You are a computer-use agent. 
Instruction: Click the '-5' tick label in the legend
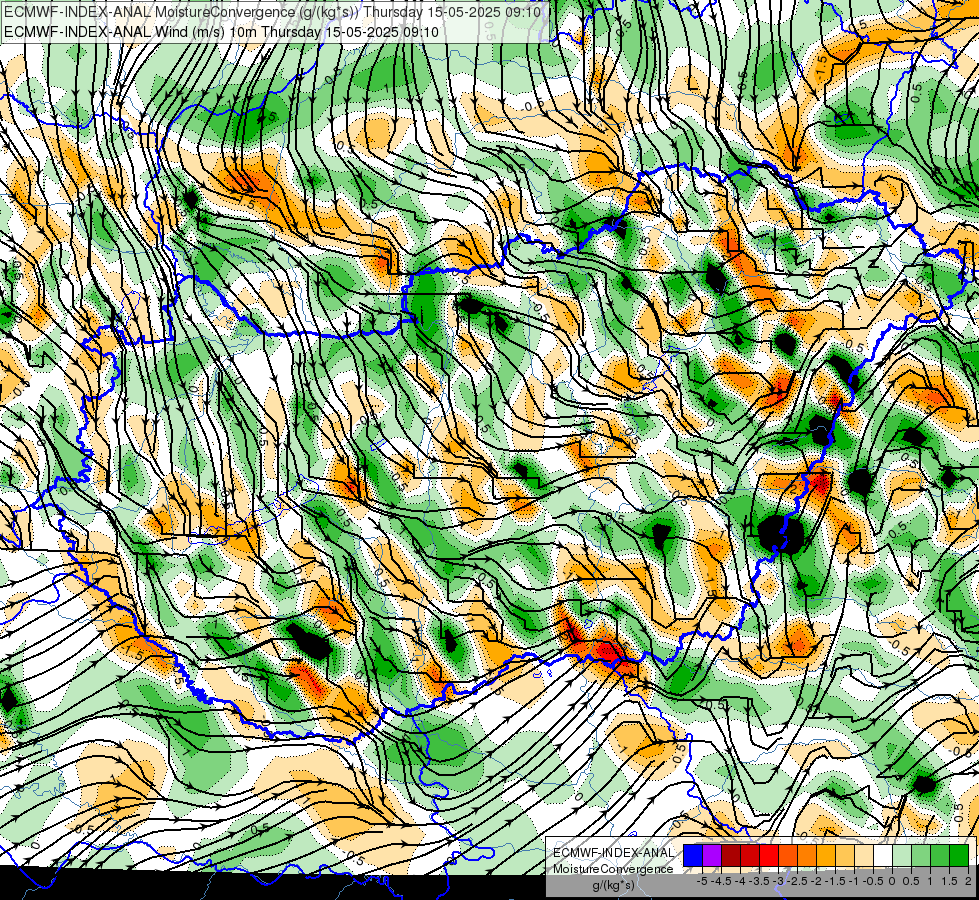tap(702, 881)
